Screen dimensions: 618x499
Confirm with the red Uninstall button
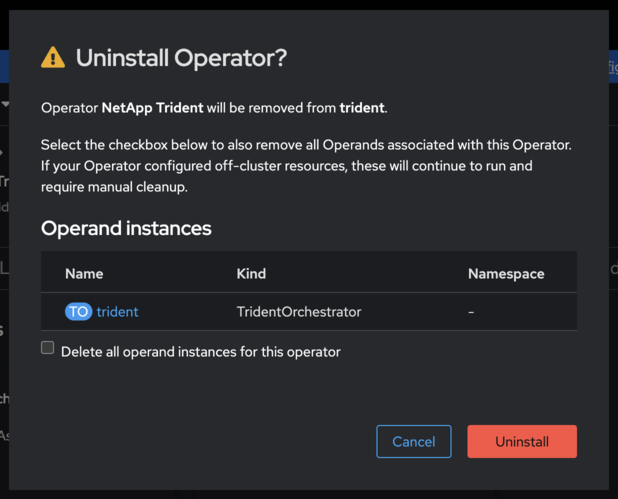521,441
